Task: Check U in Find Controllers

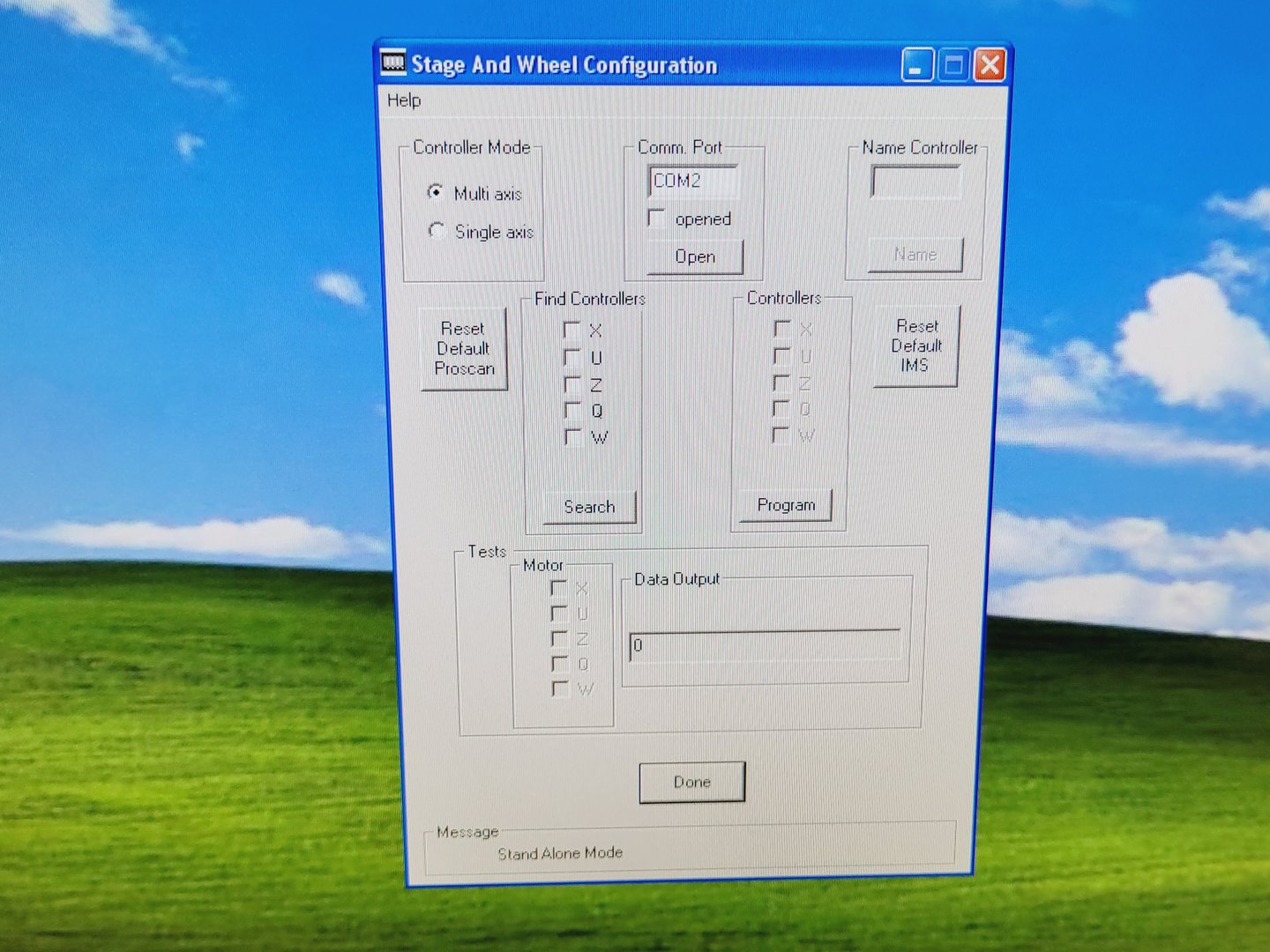Action: pos(572,357)
